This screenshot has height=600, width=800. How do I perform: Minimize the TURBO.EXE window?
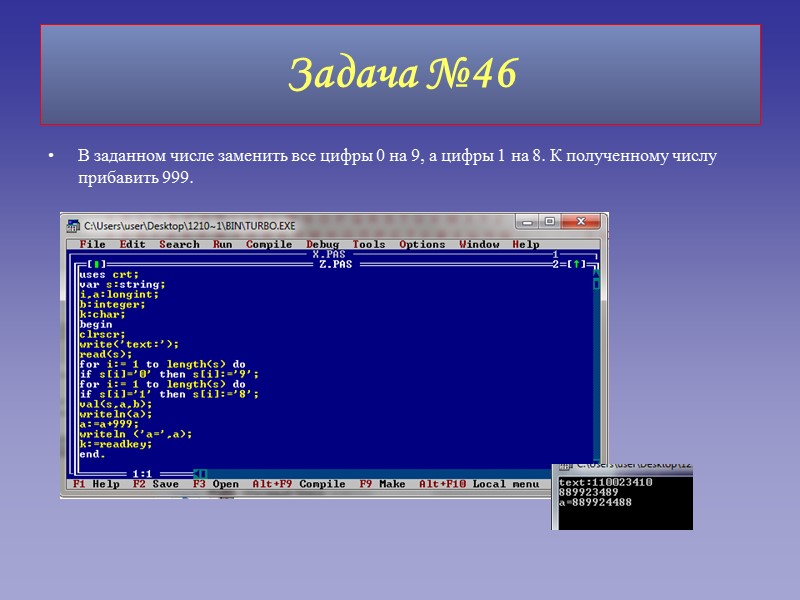click(x=527, y=221)
